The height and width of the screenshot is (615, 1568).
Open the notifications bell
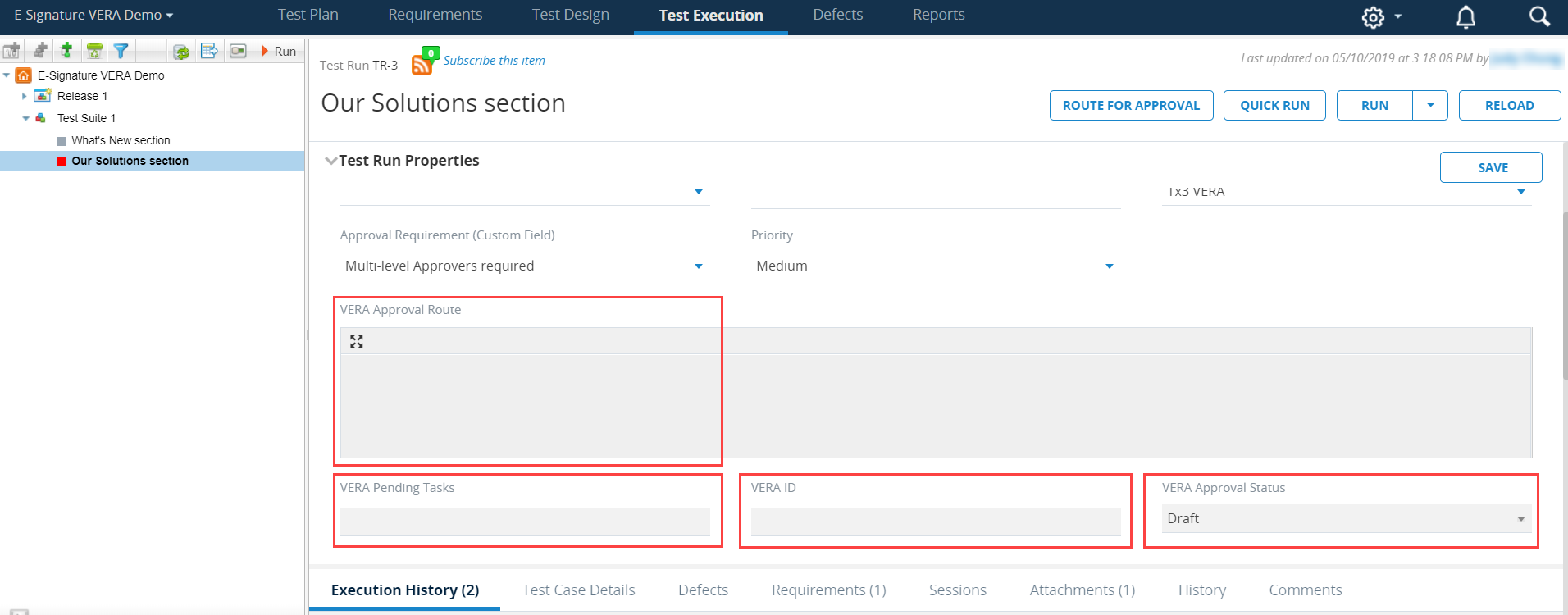pyautogui.click(x=1465, y=16)
